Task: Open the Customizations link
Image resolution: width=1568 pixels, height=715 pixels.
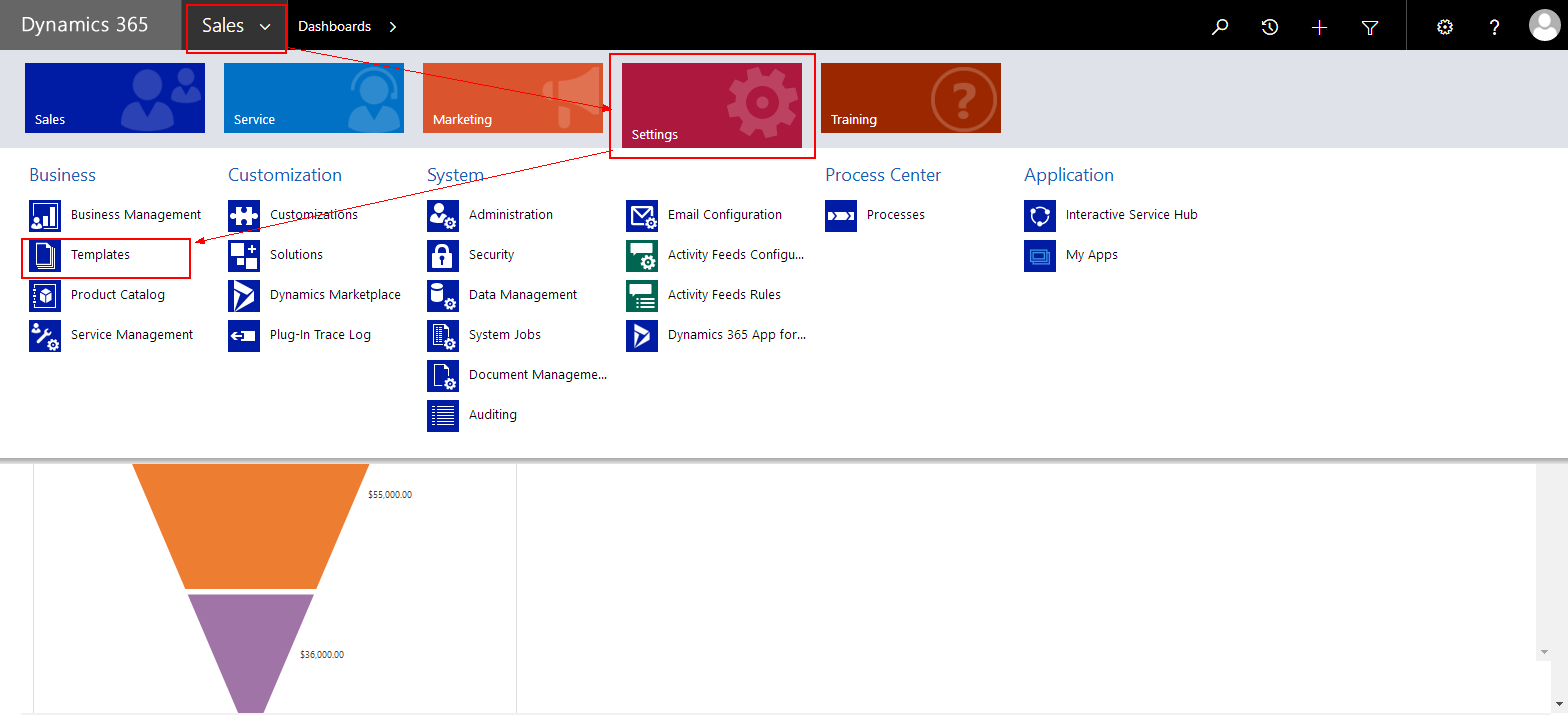Action: point(314,215)
